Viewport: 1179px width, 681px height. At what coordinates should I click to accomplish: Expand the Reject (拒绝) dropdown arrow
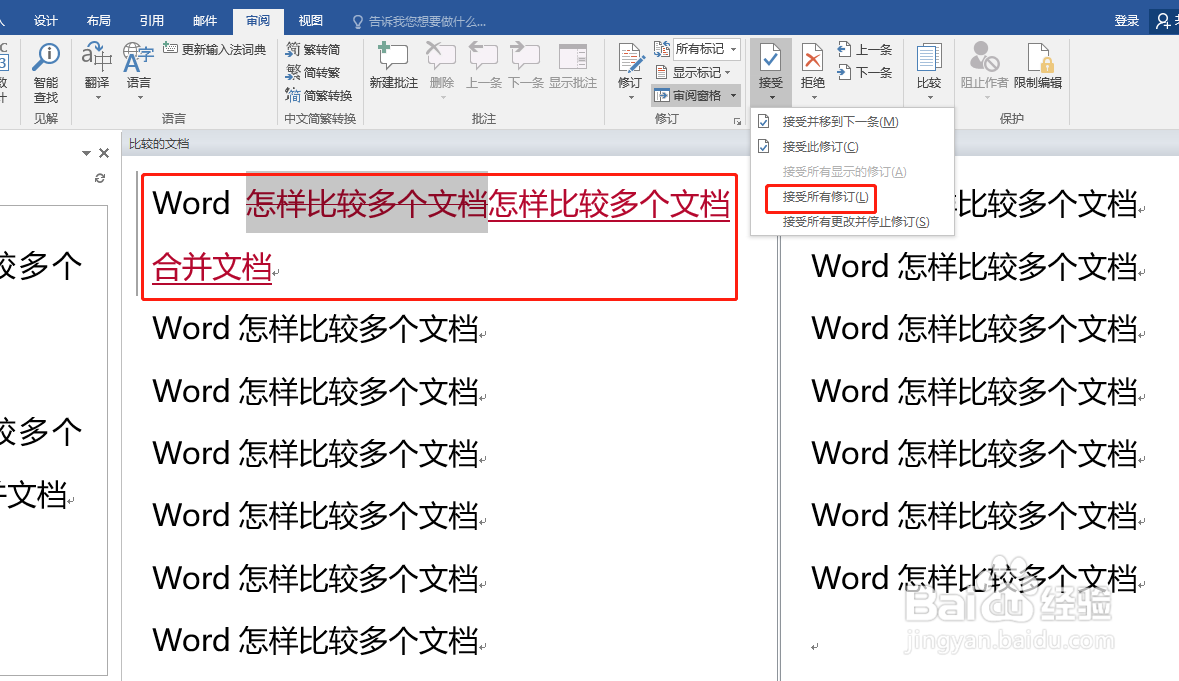click(x=814, y=98)
